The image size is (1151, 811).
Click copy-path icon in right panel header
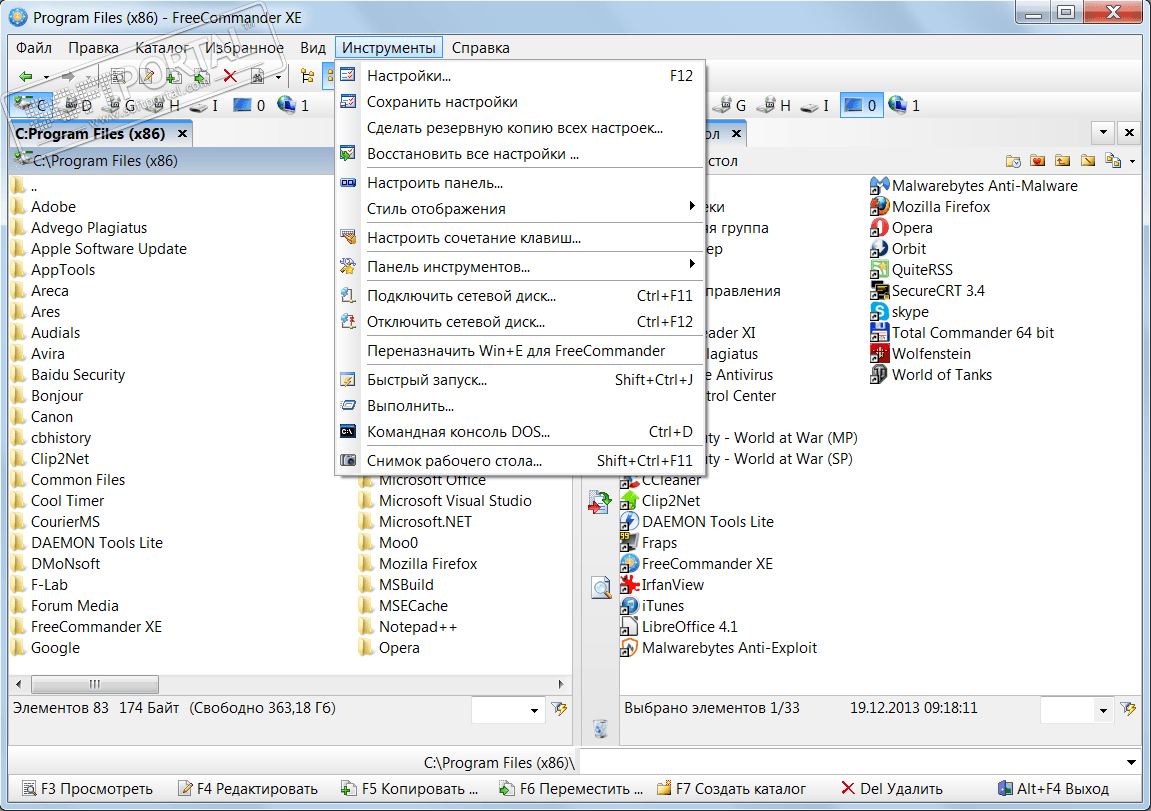[1113, 161]
